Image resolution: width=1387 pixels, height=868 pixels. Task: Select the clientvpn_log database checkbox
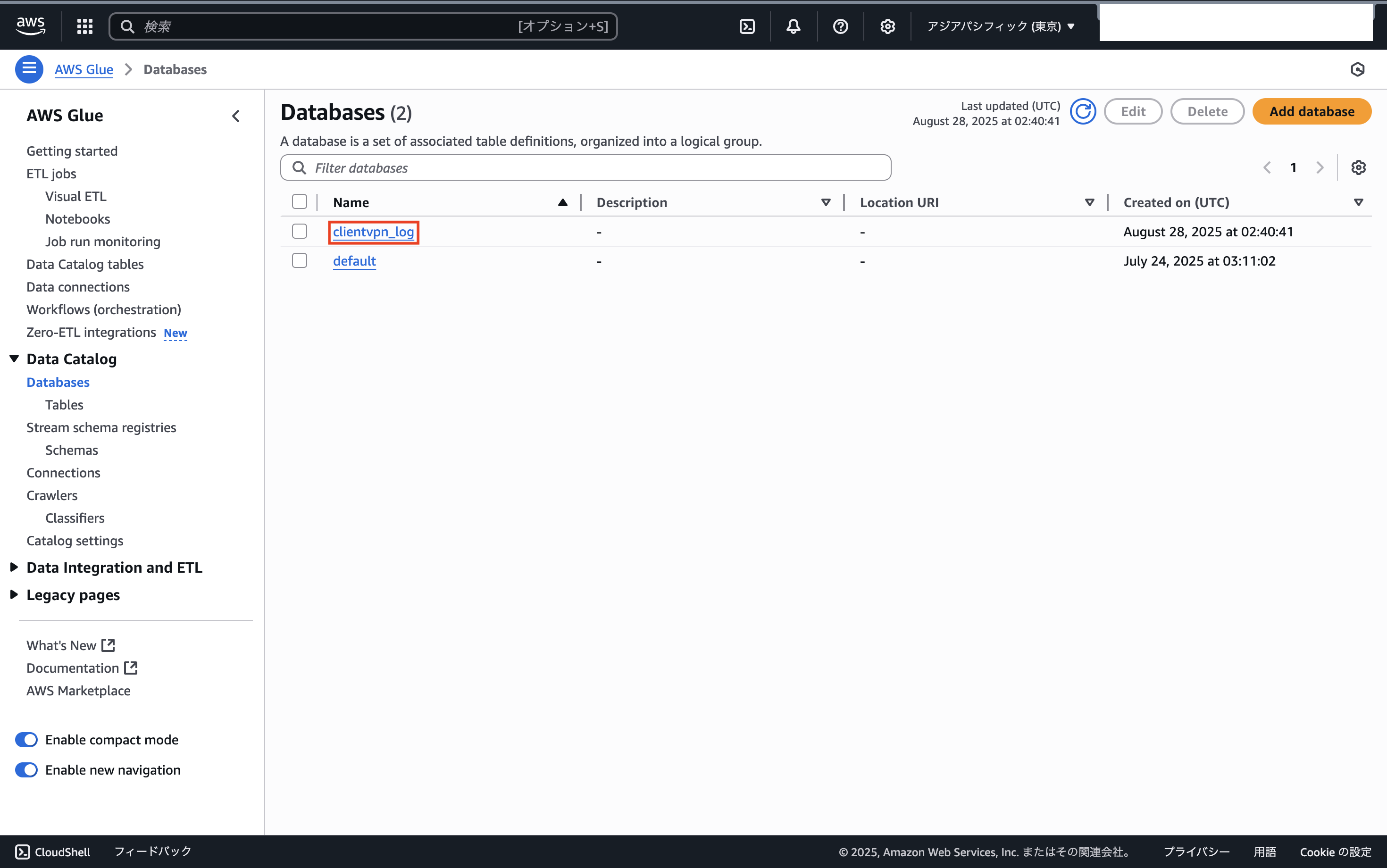[300, 231]
